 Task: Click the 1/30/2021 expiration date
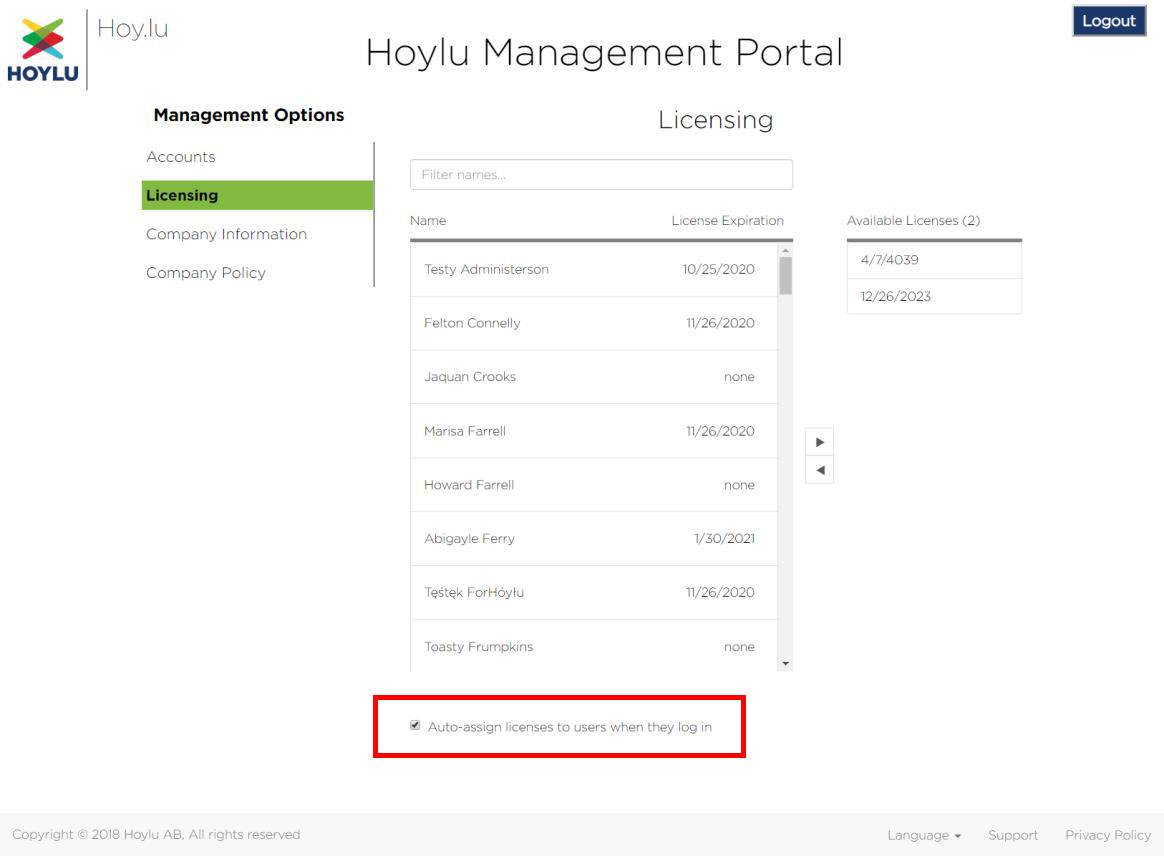tap(725, 538)
